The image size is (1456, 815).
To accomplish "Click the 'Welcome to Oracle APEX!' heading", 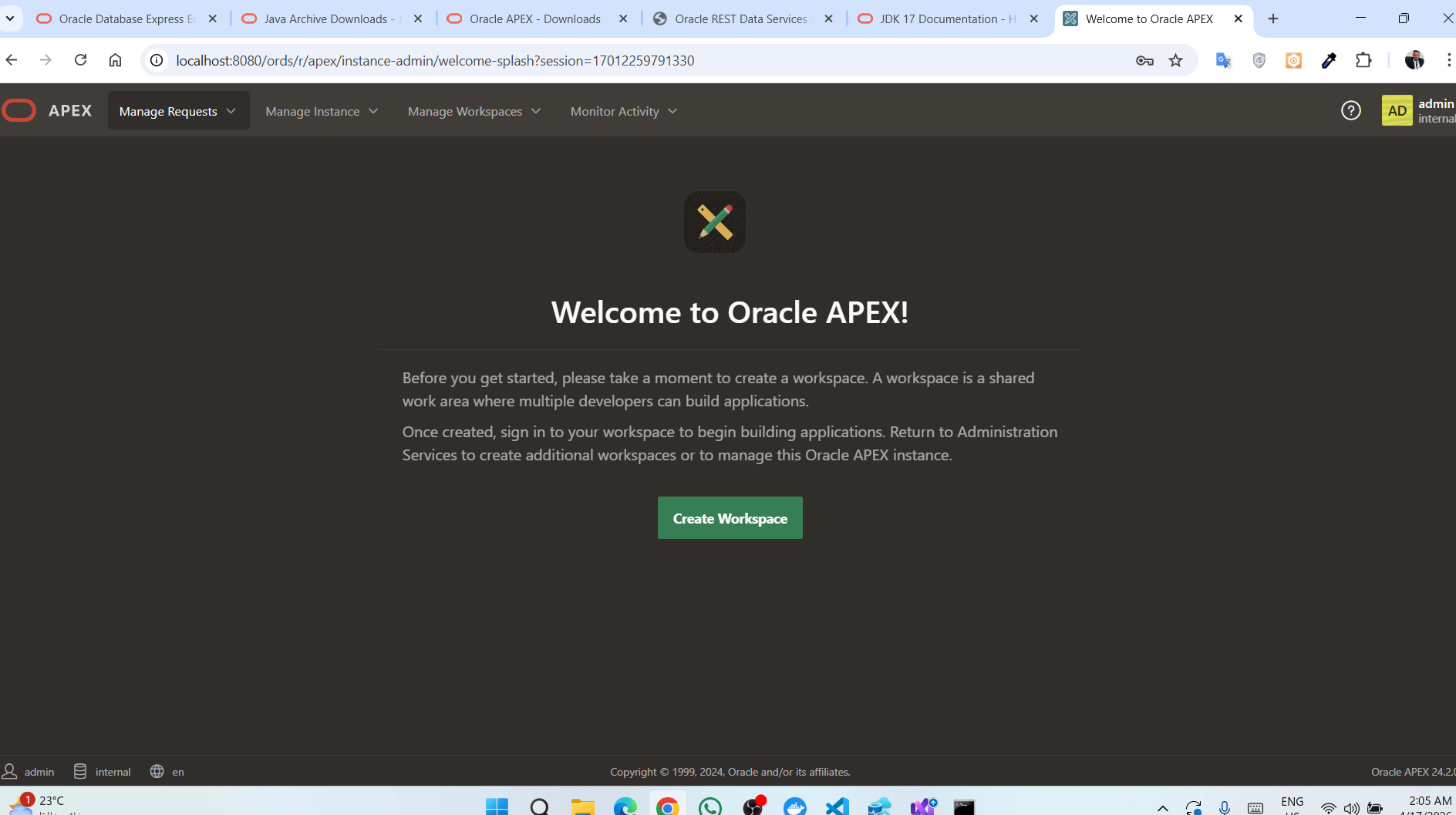I will [730, 312].
